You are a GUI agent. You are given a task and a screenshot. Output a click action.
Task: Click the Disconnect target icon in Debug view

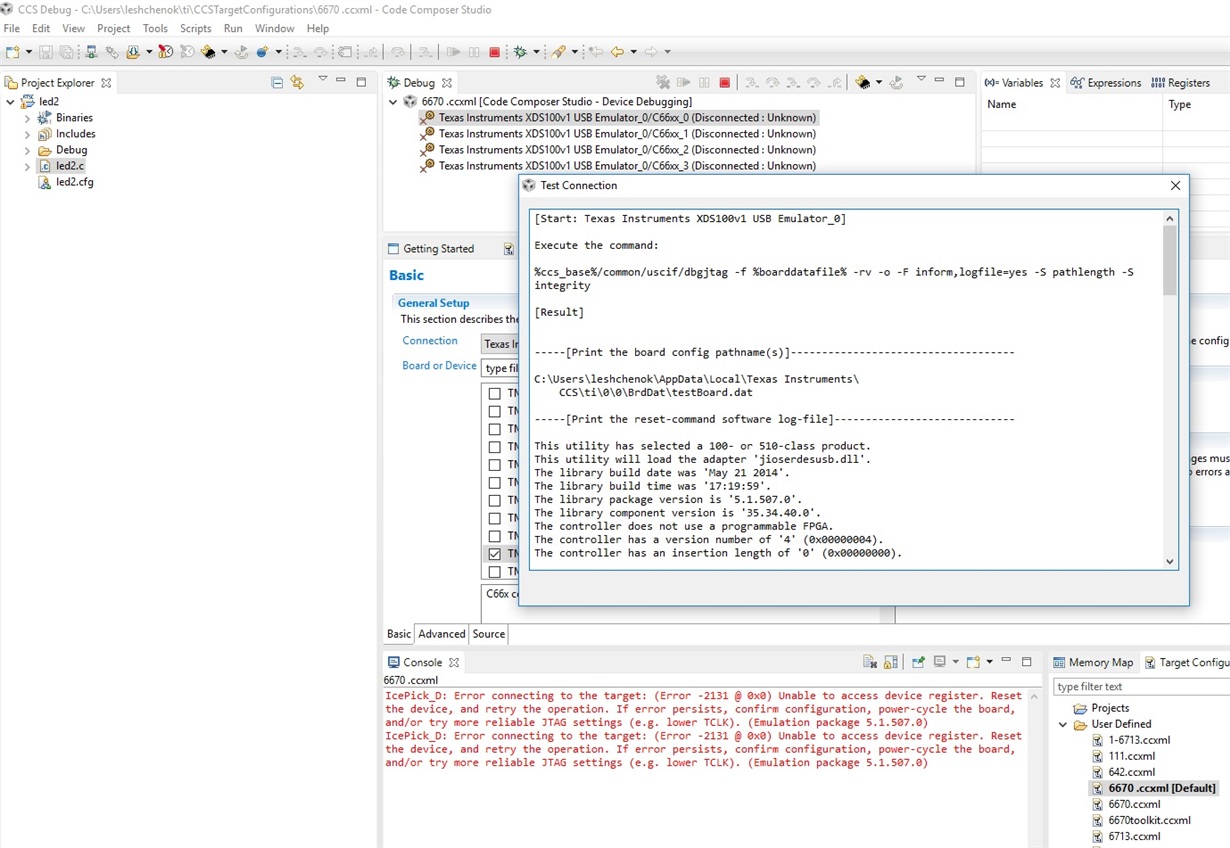[x=662, y=82]
